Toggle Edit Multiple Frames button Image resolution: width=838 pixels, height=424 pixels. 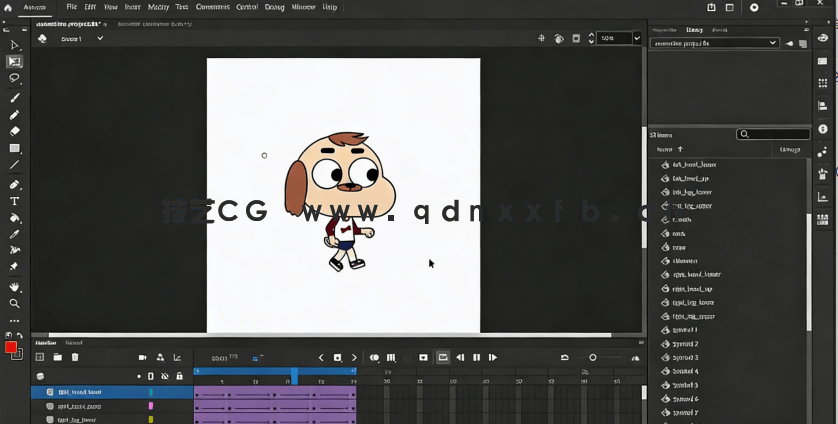[x=391, y=357]
